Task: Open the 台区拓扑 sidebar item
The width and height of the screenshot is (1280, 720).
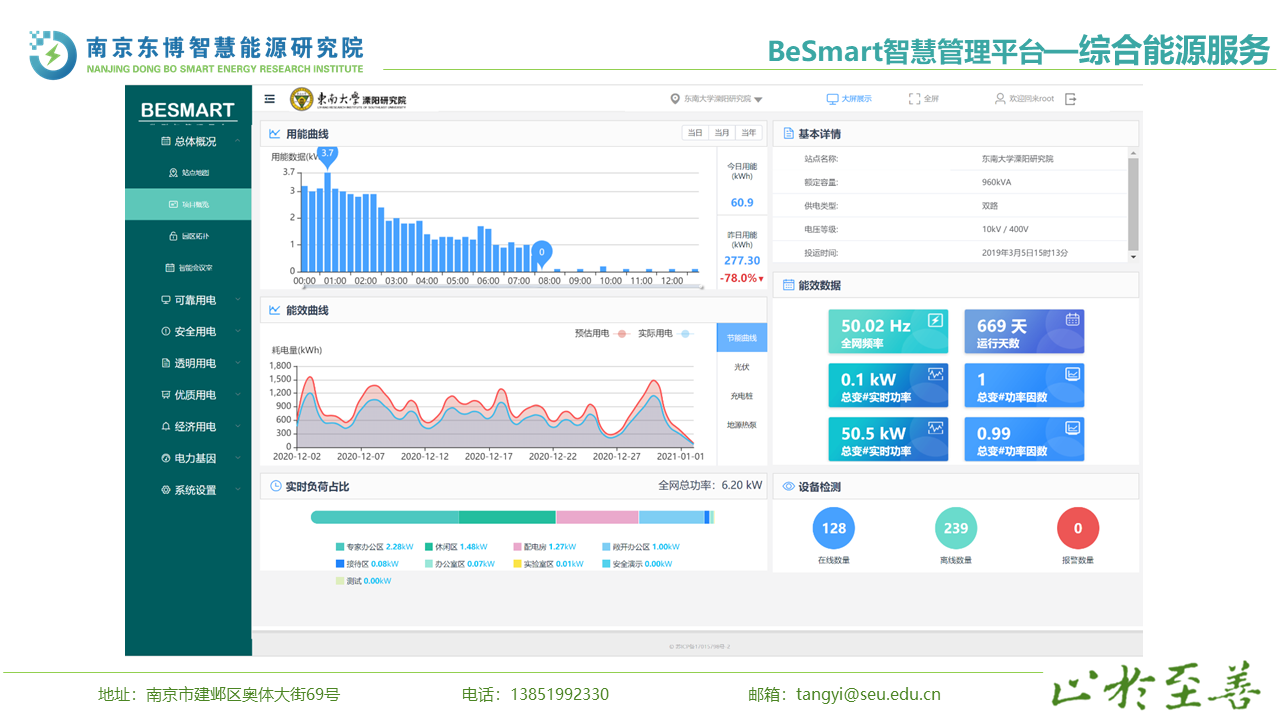Action: [x=188, y=236]
